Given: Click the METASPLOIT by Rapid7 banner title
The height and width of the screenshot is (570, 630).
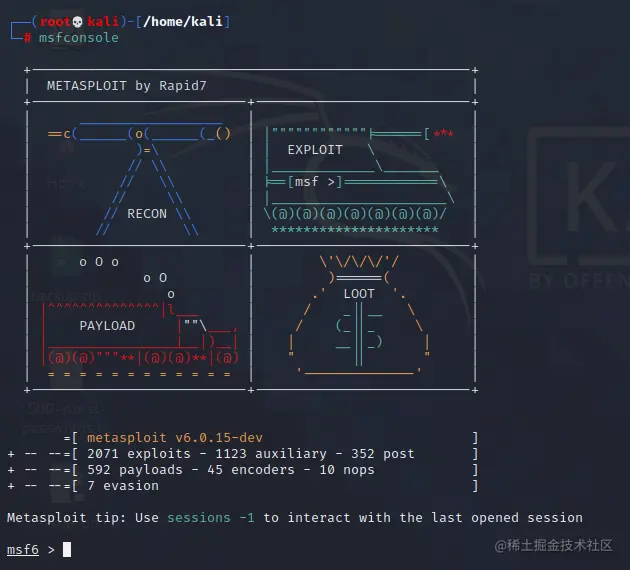Looking at the screenshot, I should tap(127, 86).
